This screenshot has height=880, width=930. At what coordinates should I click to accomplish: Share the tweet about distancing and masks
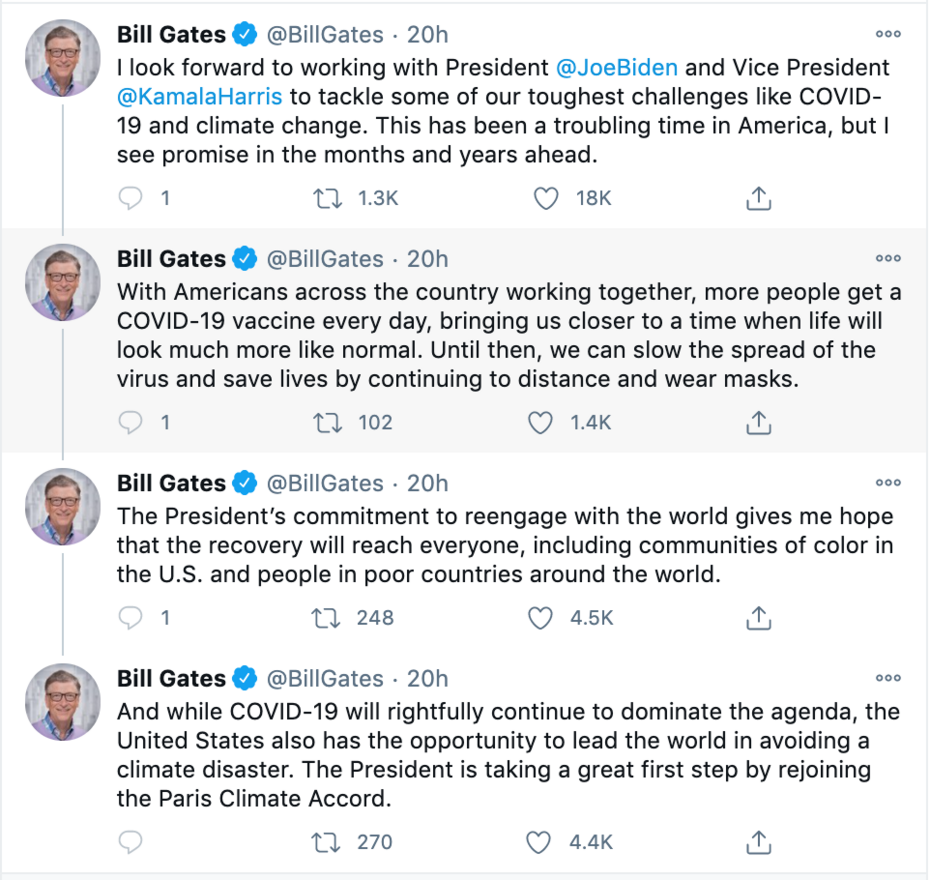click(x=759, y=423)
